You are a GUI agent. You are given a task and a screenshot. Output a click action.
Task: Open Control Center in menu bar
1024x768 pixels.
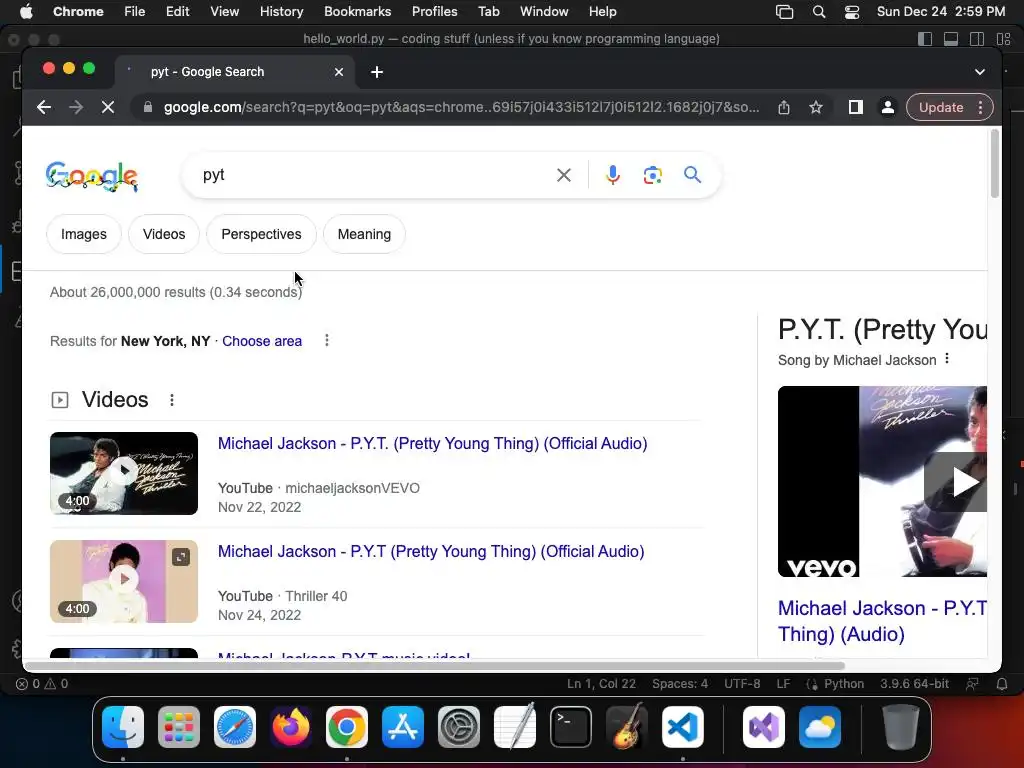click(x=852, y=11)
